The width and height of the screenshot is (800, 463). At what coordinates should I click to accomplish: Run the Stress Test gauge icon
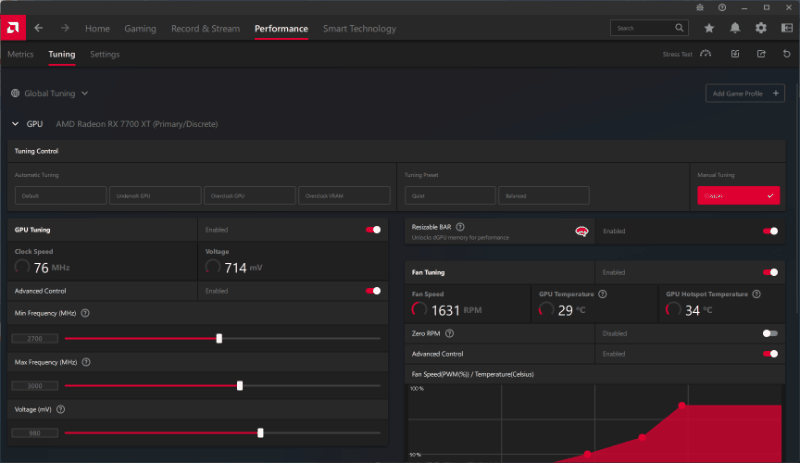click(x=706, y=54)
